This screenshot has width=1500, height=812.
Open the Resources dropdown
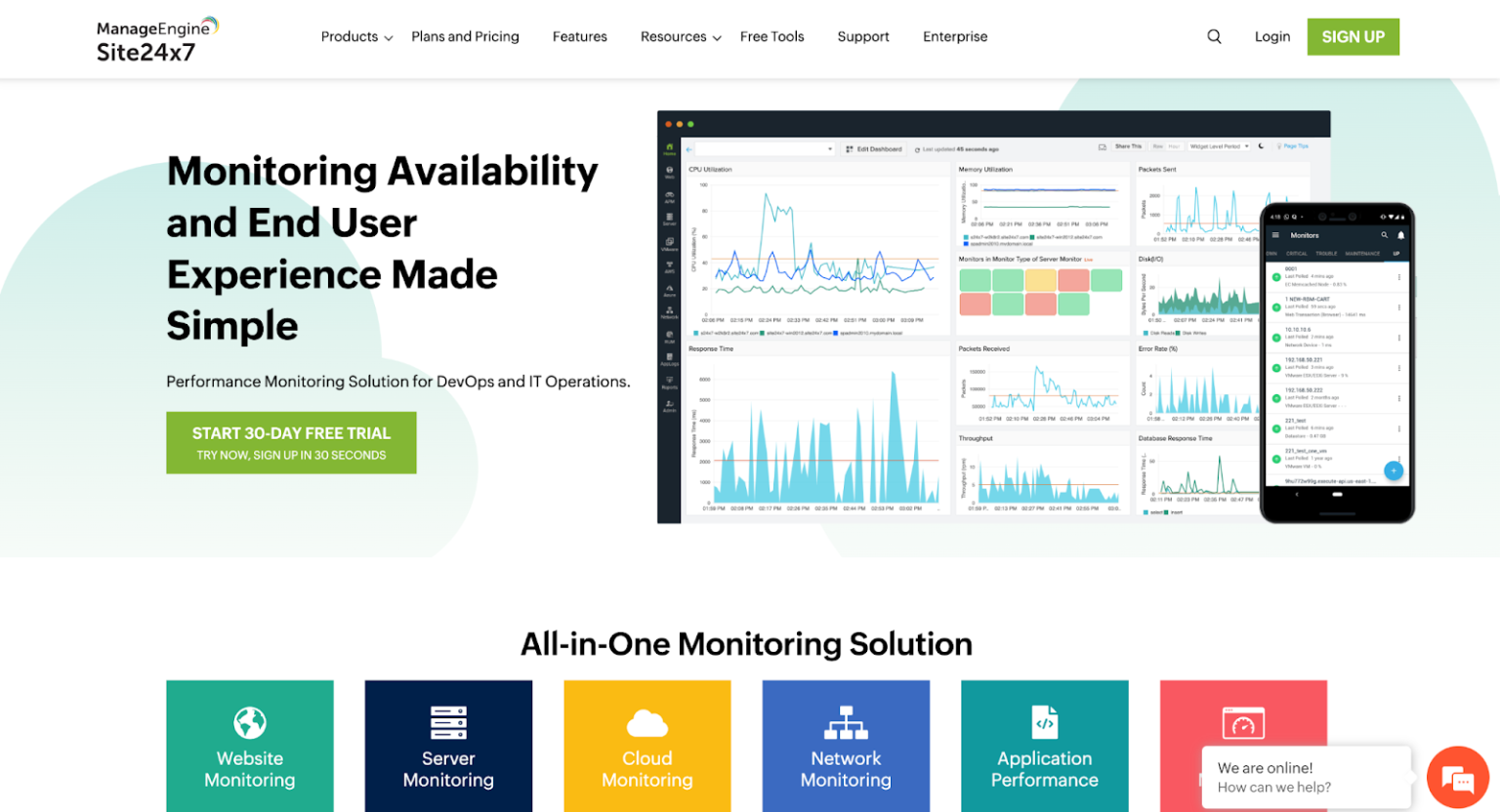pos(677,36)
